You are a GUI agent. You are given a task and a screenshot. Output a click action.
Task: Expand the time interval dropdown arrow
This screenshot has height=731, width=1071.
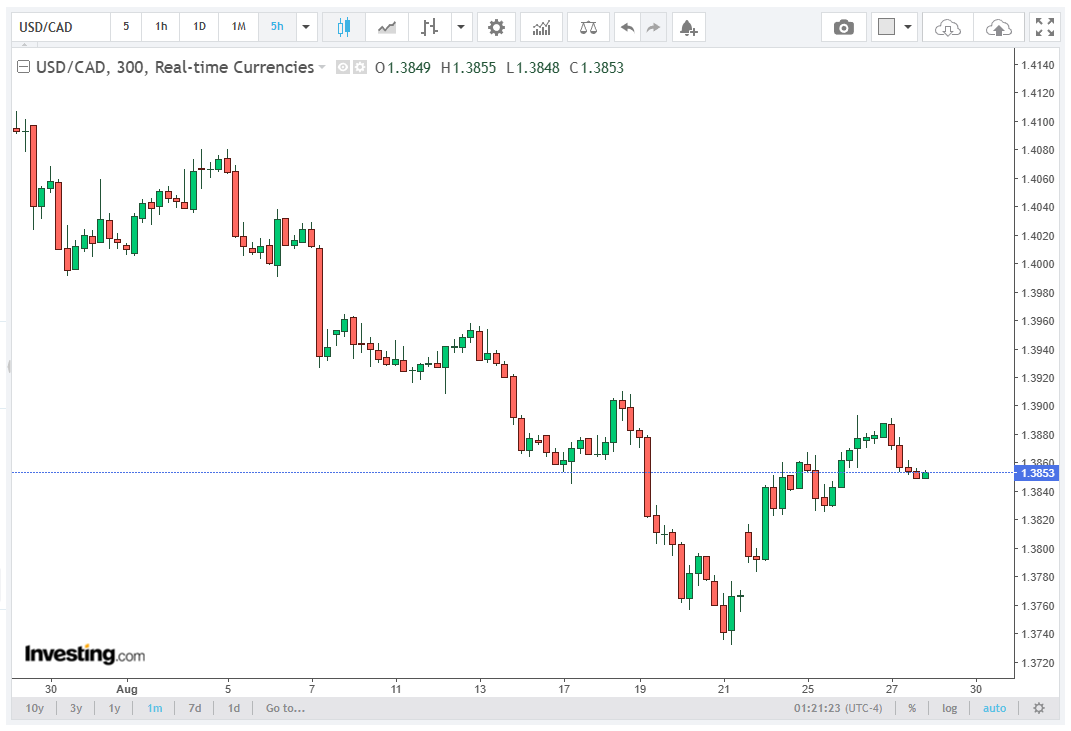click(306, 27)
